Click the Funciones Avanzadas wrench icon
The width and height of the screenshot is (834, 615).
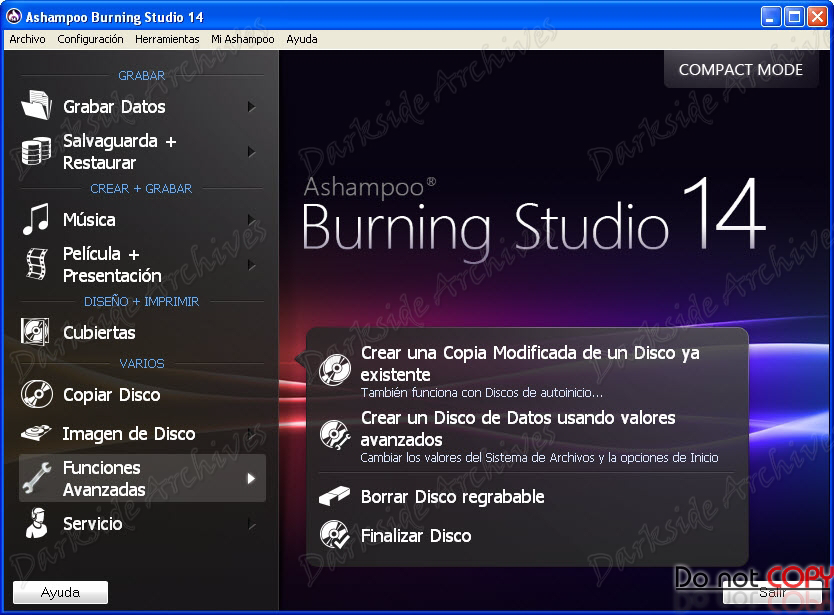coord(37,477)
